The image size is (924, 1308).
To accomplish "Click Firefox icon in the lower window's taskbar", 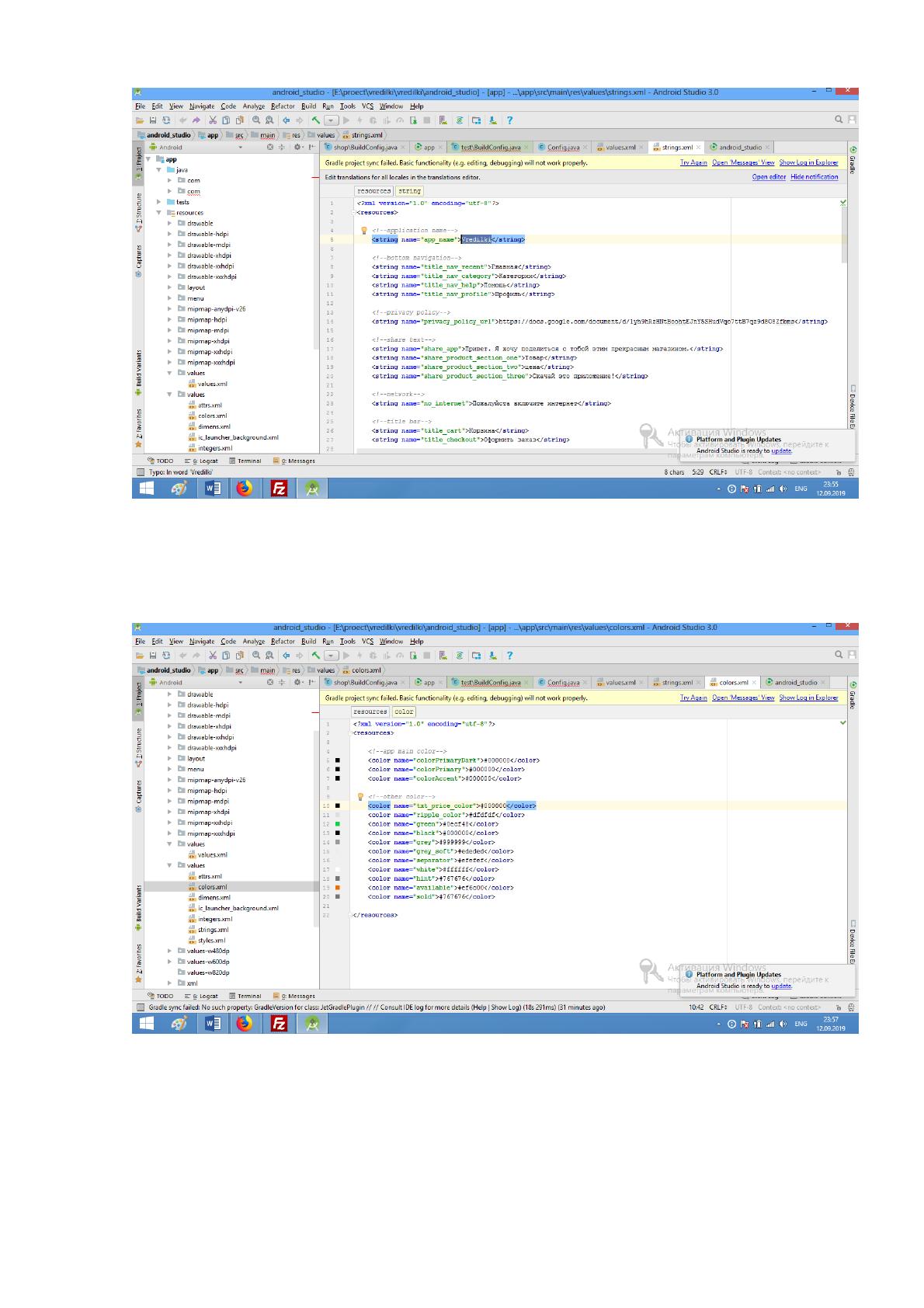I will tap(245, 1024).
